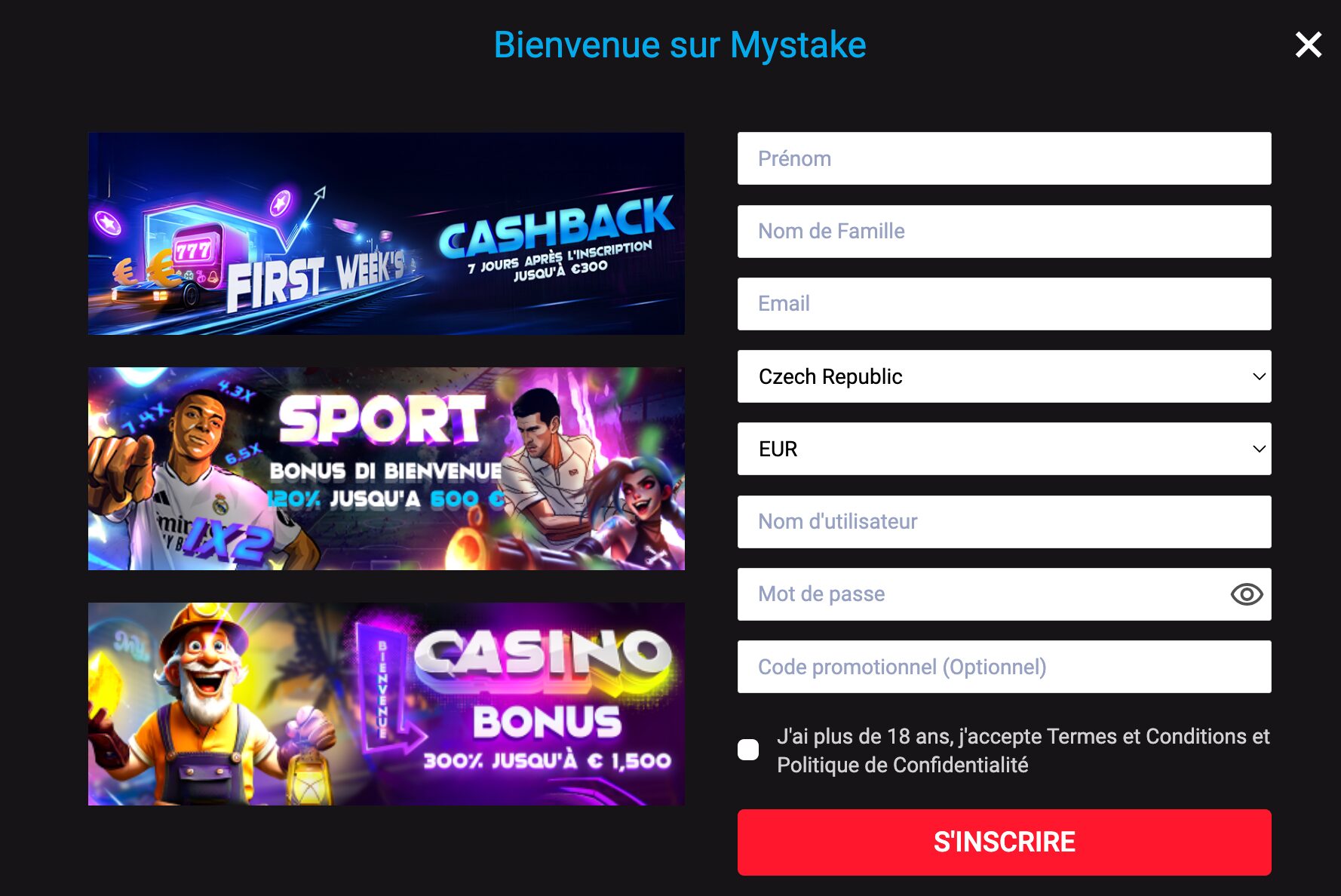
Task: Open the Politique de Confidentialité link
Action: pyautogui.click(x=903, y=765)
